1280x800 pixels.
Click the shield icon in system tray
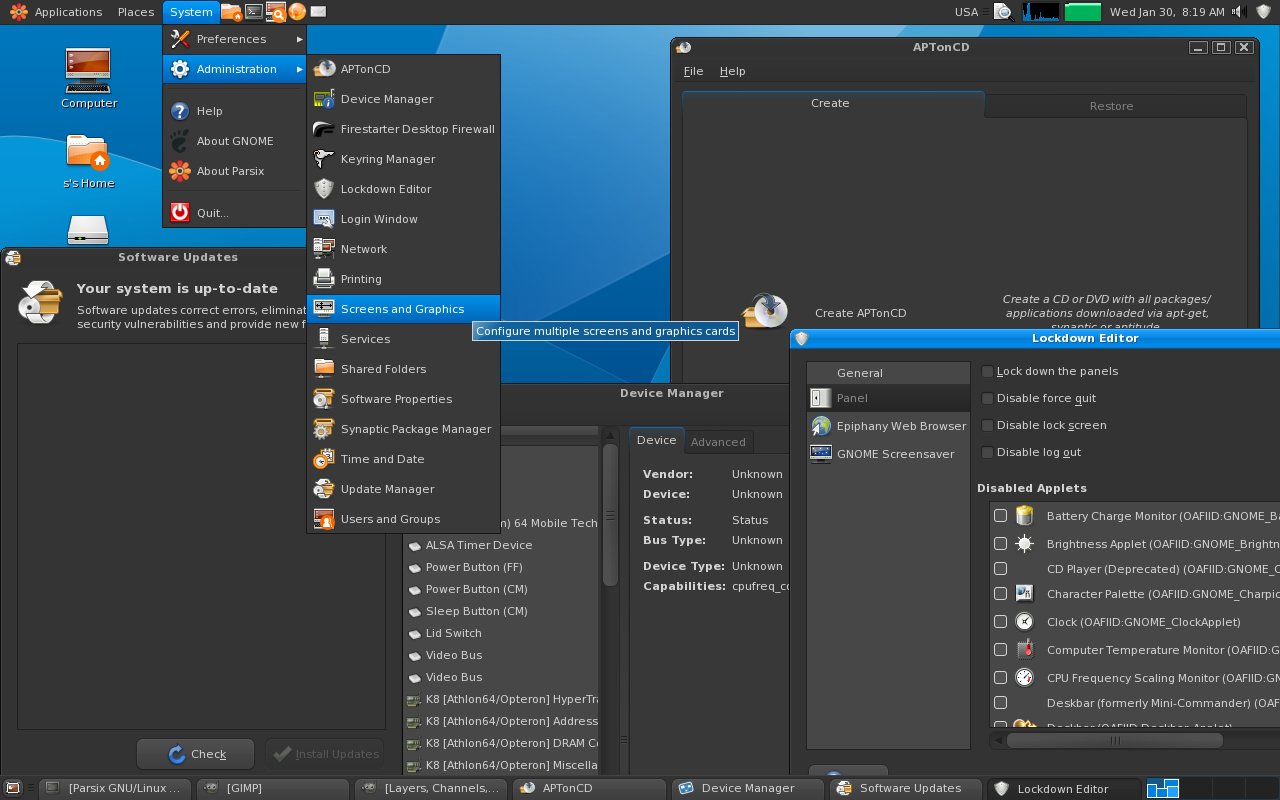tap(1265, 12)
